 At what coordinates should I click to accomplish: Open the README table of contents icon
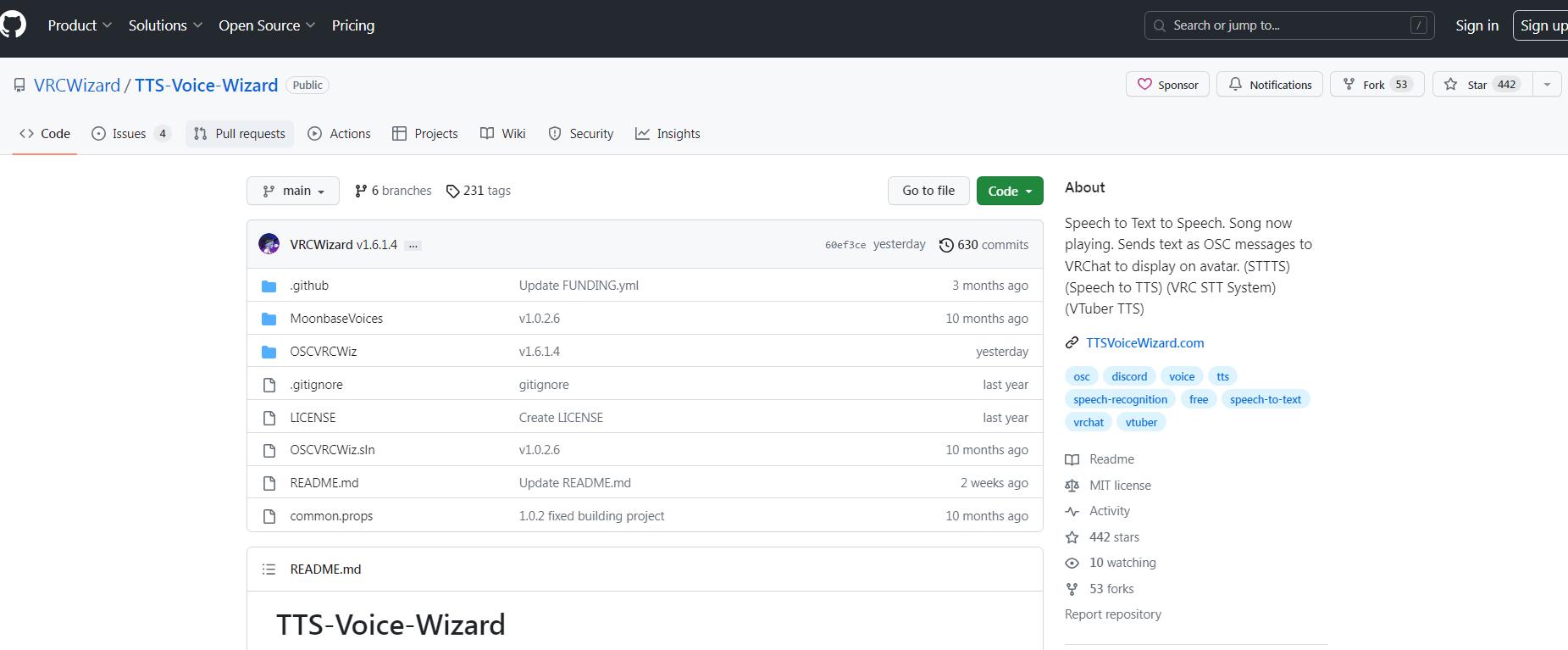pyautogui.click(x=269, y=569)
